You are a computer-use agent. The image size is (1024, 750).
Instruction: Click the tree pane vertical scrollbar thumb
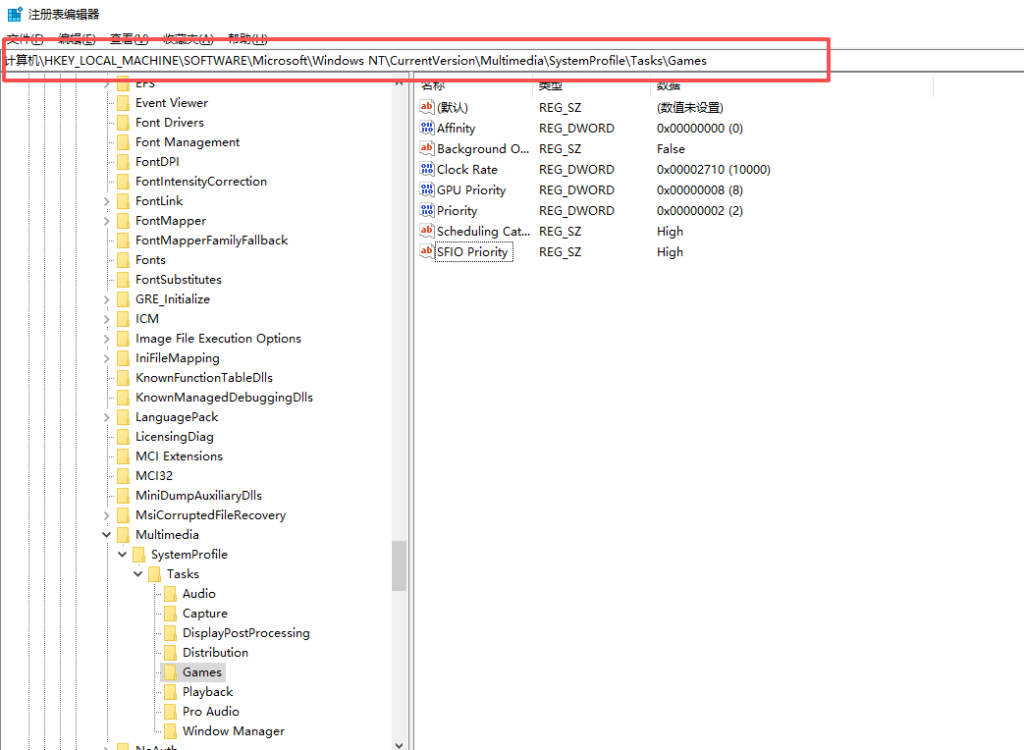coord(399,565)
